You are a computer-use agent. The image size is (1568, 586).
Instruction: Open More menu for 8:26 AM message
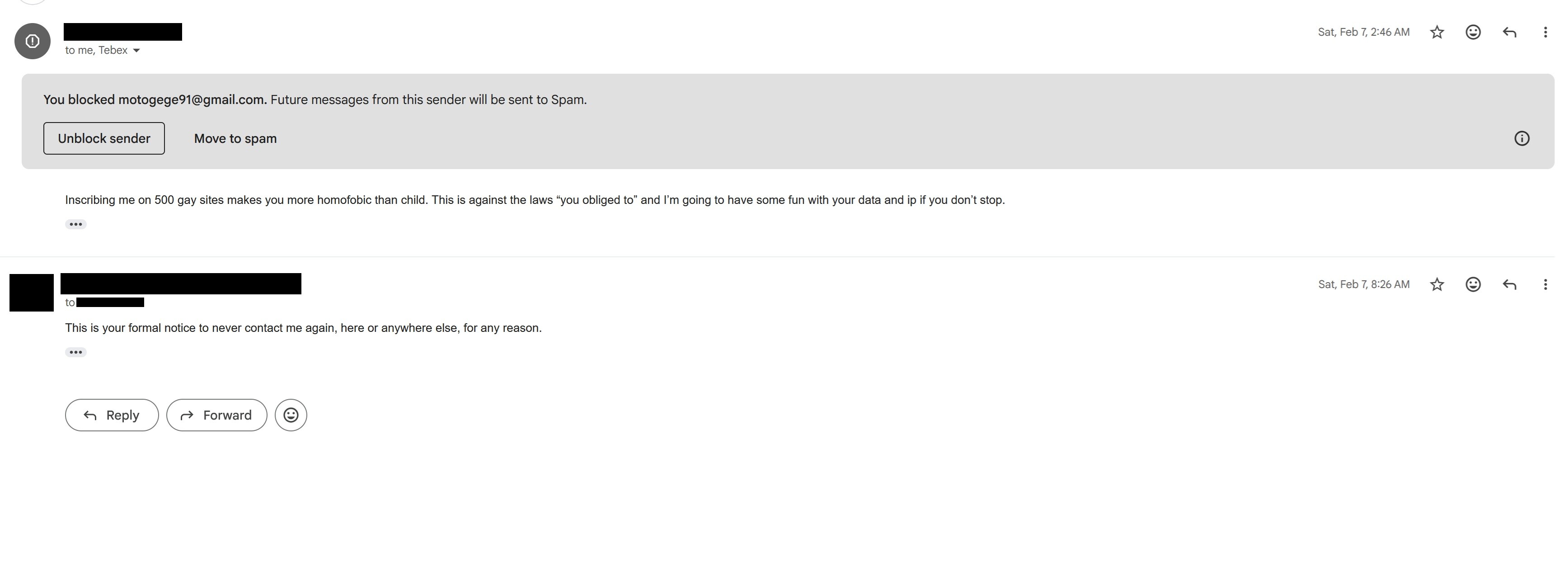coord(1545,284)
